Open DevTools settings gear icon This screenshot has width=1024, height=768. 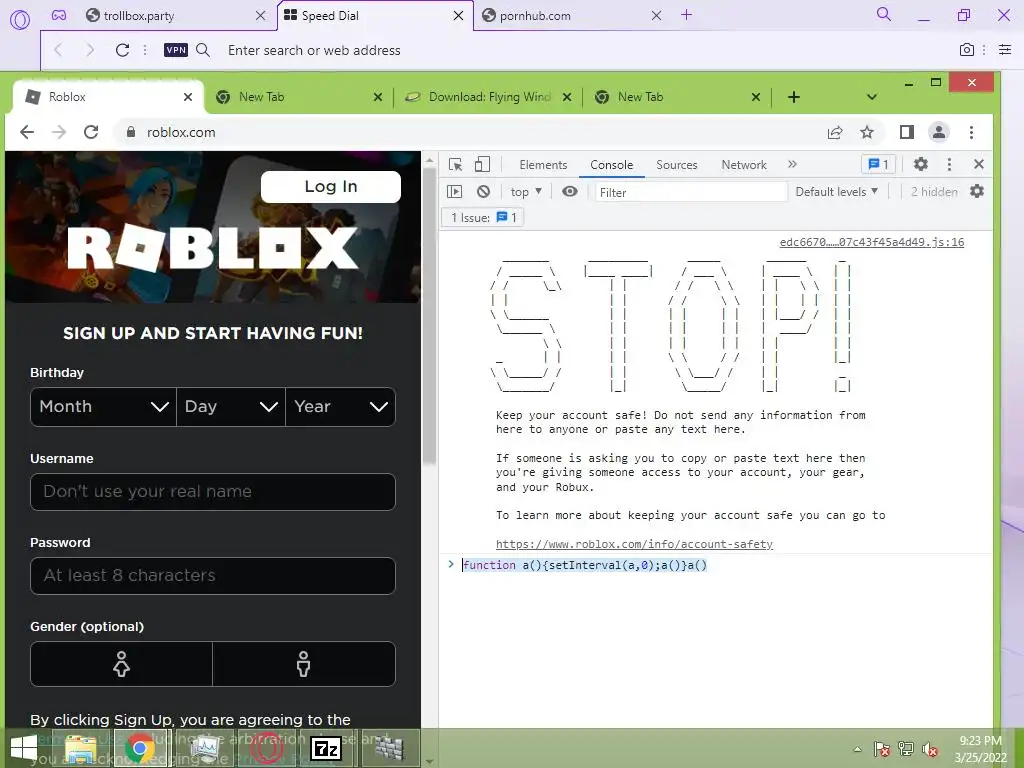coord(921,164)
